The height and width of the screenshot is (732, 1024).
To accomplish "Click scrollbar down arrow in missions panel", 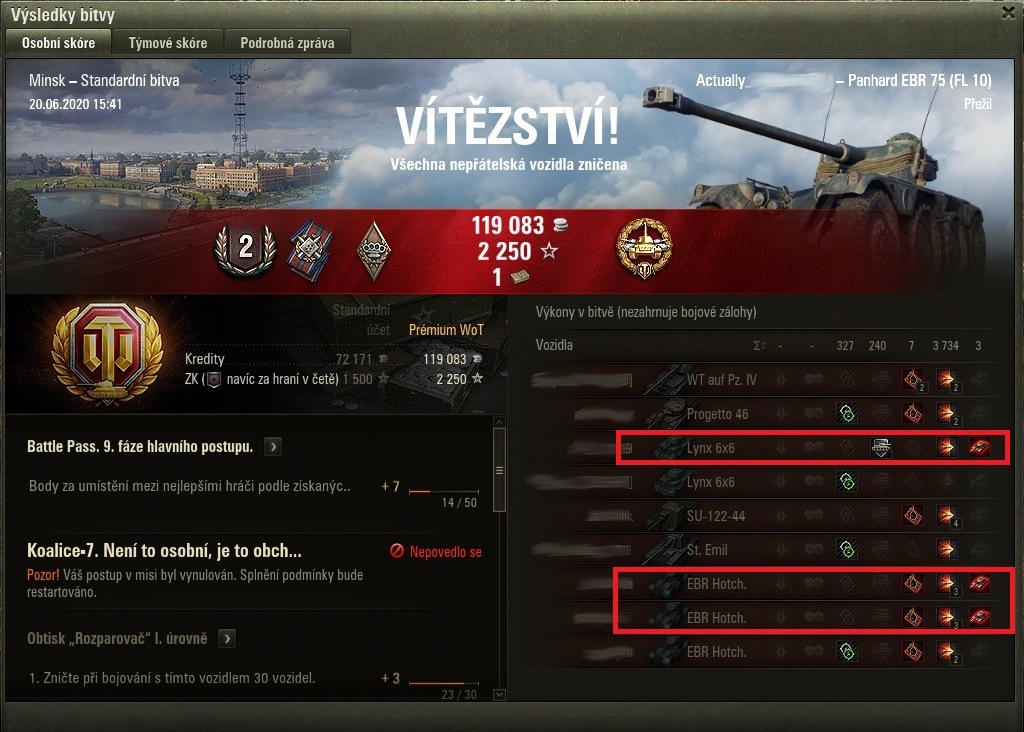I will (500, 694).
